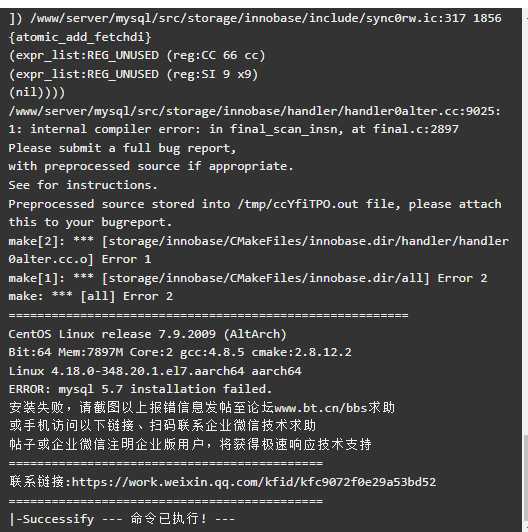The height and width of the screenshot is (532, 528).
Task: Click the "See for instructions." line
Action: pyautogui.click(x=83, y=185)
